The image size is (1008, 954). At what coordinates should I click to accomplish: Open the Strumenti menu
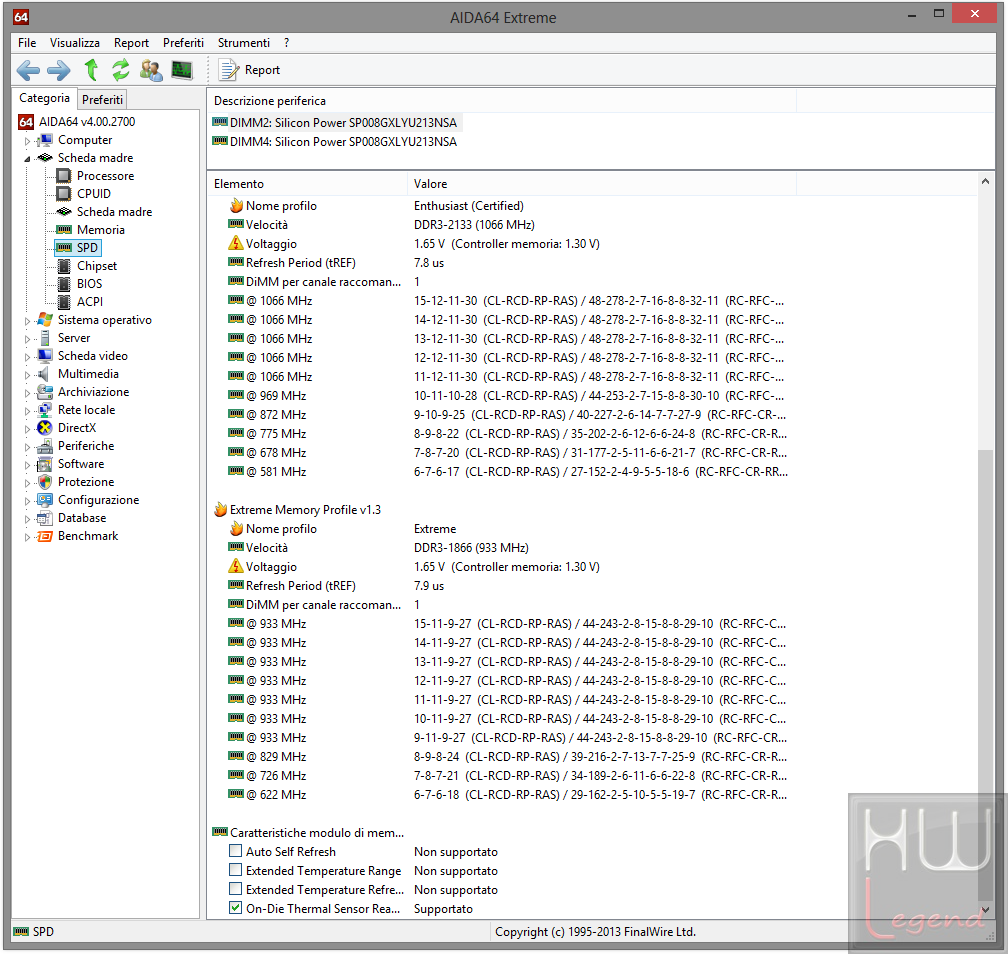coord(244,42)
